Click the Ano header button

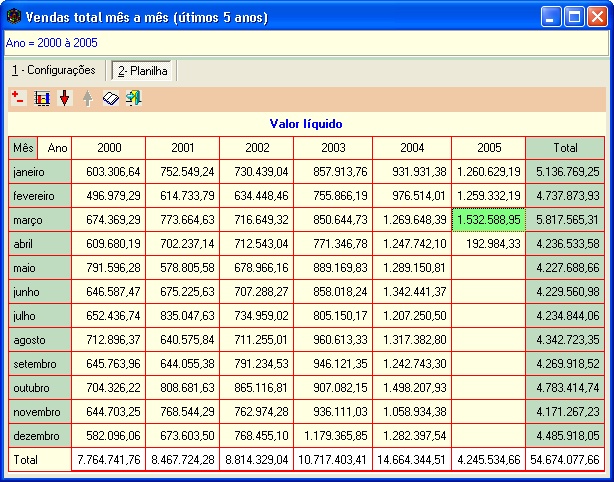tap(57, 148)
